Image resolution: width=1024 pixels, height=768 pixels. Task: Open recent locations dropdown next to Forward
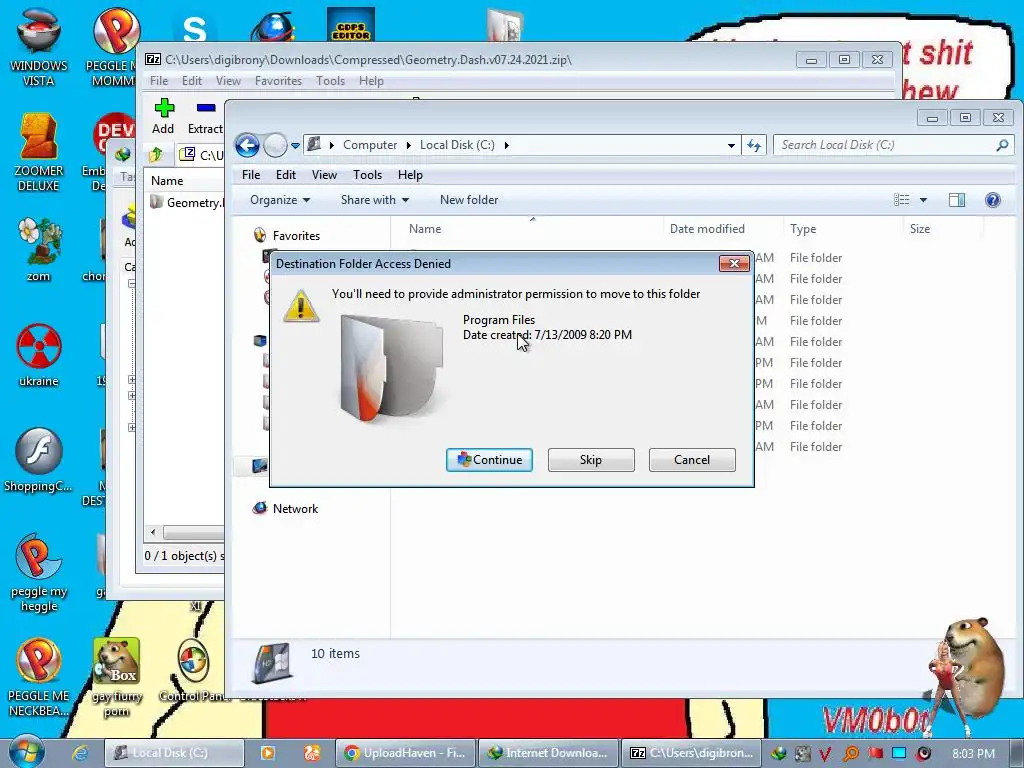click(x=295, y=146)
